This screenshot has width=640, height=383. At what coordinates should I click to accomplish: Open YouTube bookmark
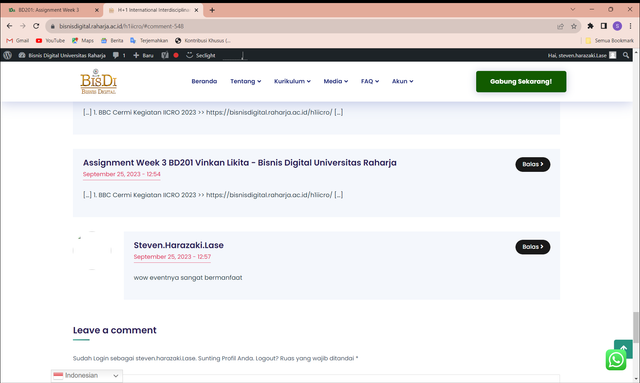click(50, 40)
